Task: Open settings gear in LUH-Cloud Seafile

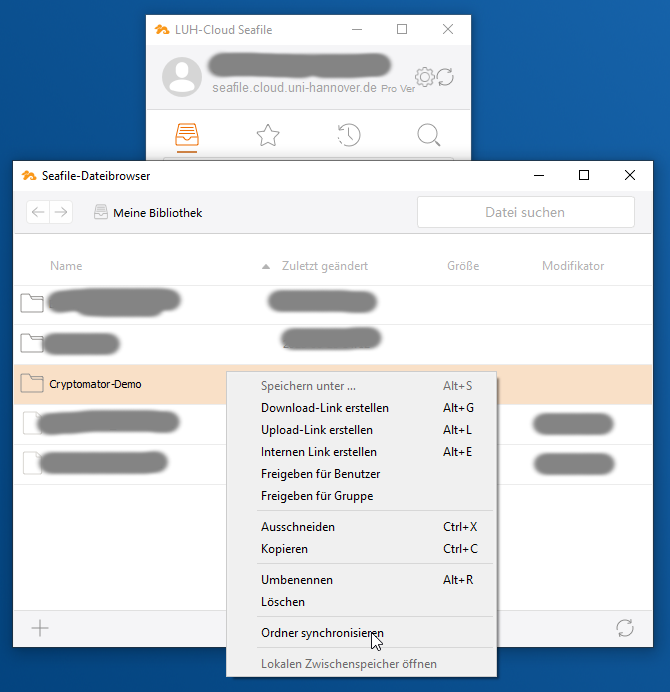Action: click(x=425, y=77)
